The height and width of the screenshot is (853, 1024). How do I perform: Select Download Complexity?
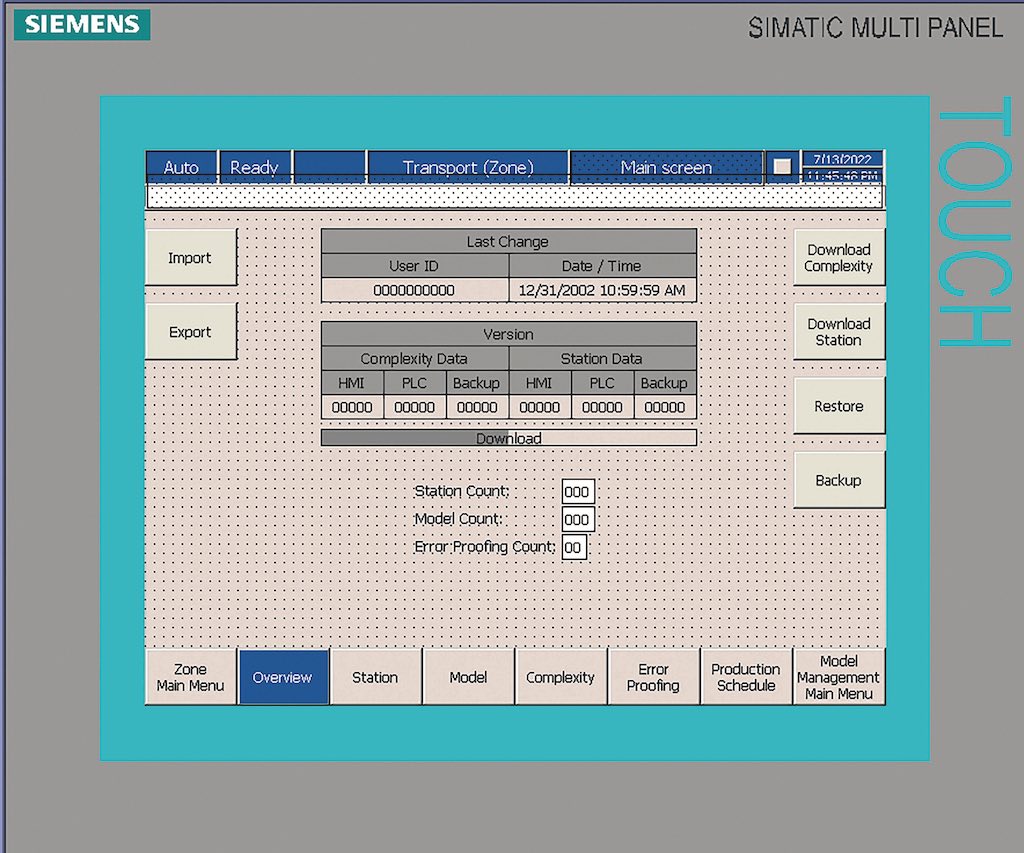(x=838, y=256)
